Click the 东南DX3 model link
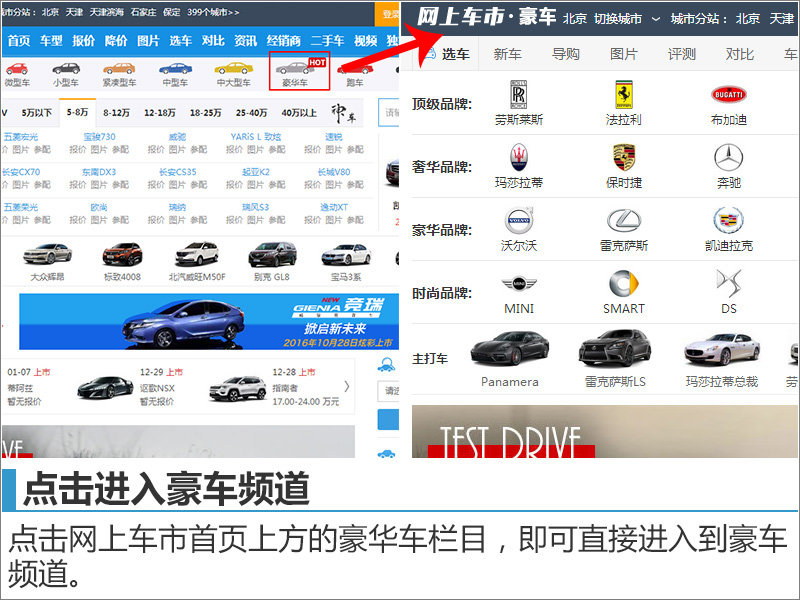 99,172
